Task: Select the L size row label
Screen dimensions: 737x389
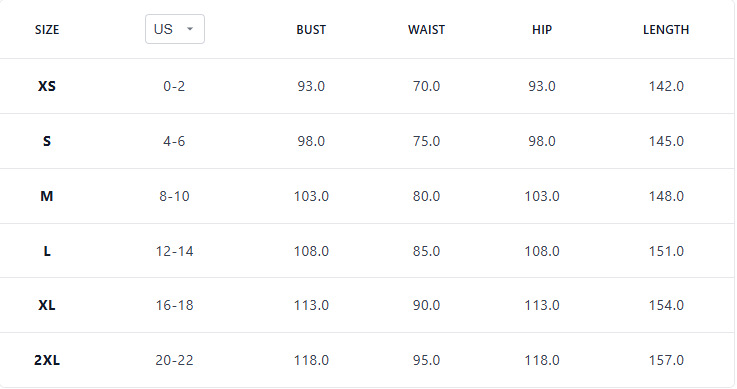Action: tap(47, 251)
